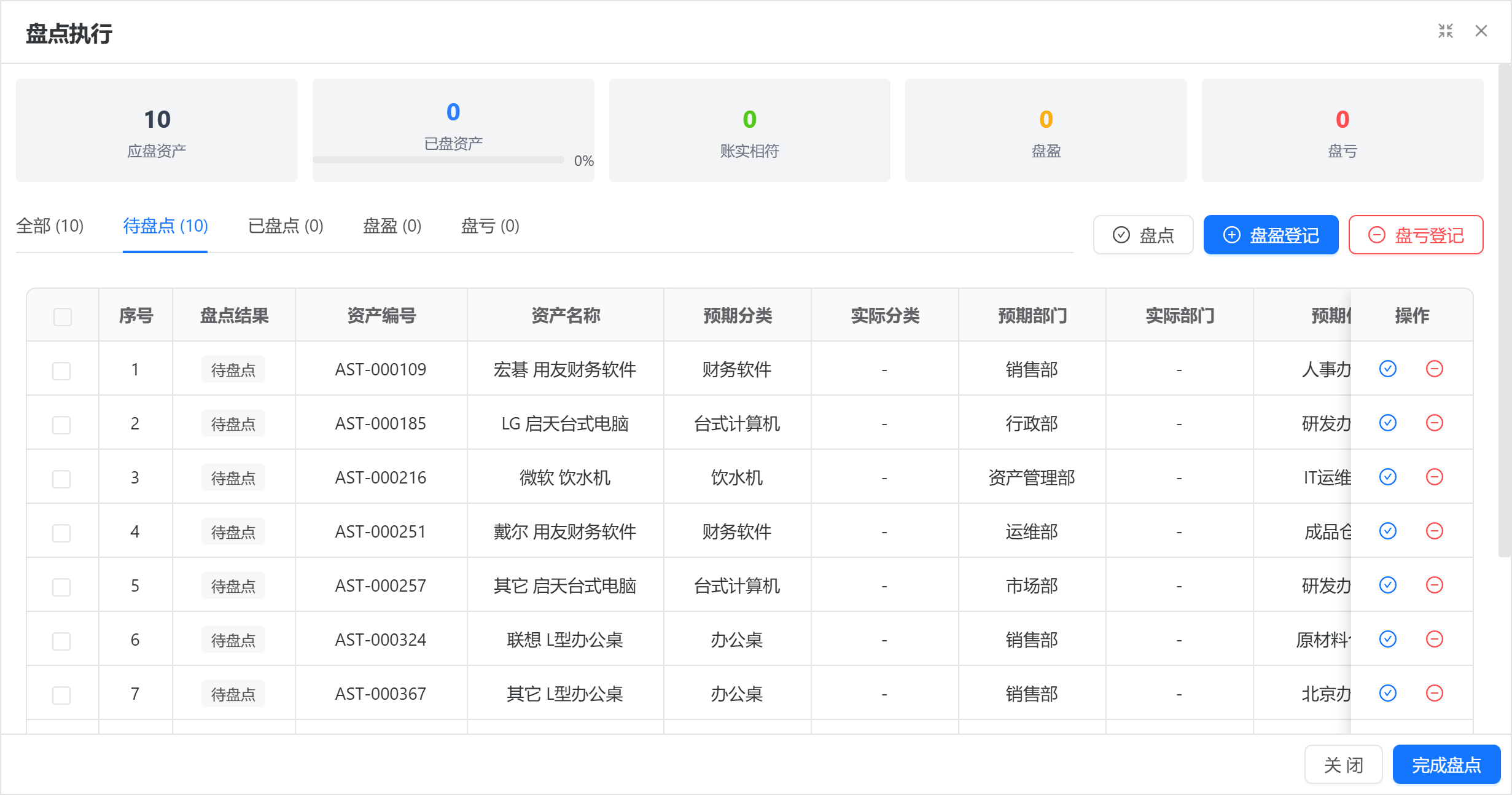The width and height of the screenshot is (1512, 795).
Task: Switch to the 全部 (10) tab
Action: pyautogui.click(x=50, y=226)
